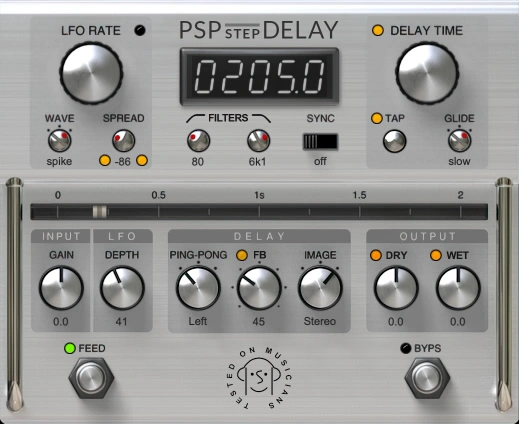Toggle the orange LED left of -86

(105, 161)
